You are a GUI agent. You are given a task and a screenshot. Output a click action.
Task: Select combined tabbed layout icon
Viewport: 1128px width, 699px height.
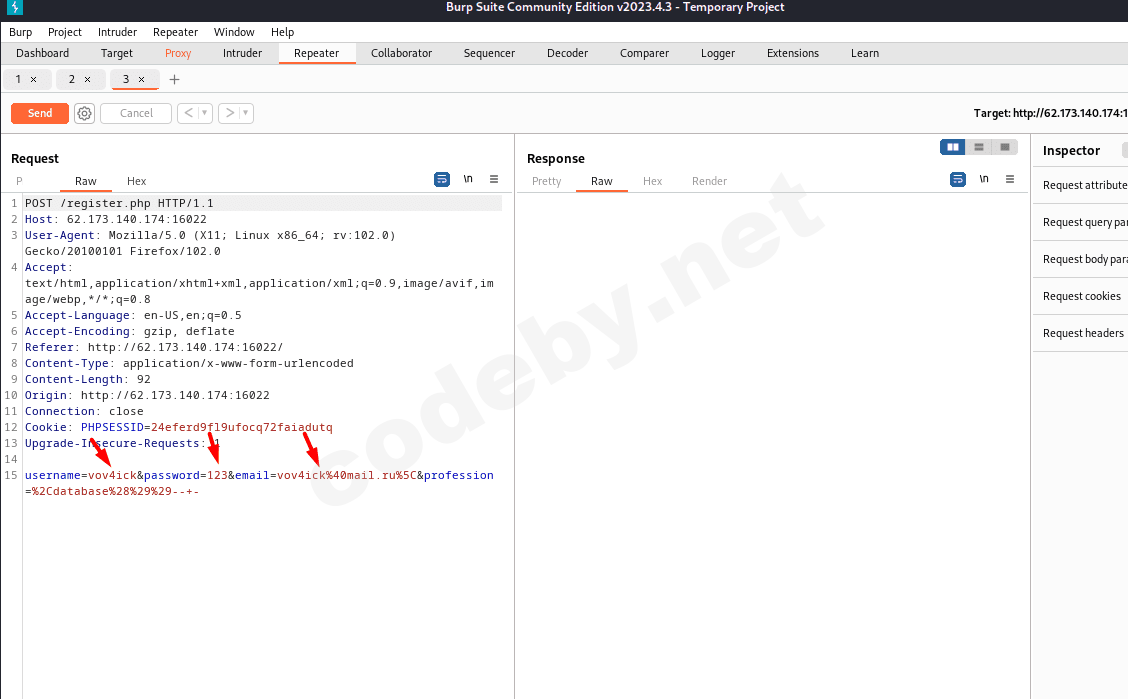pyautogui.click(x=1004, y=147)
